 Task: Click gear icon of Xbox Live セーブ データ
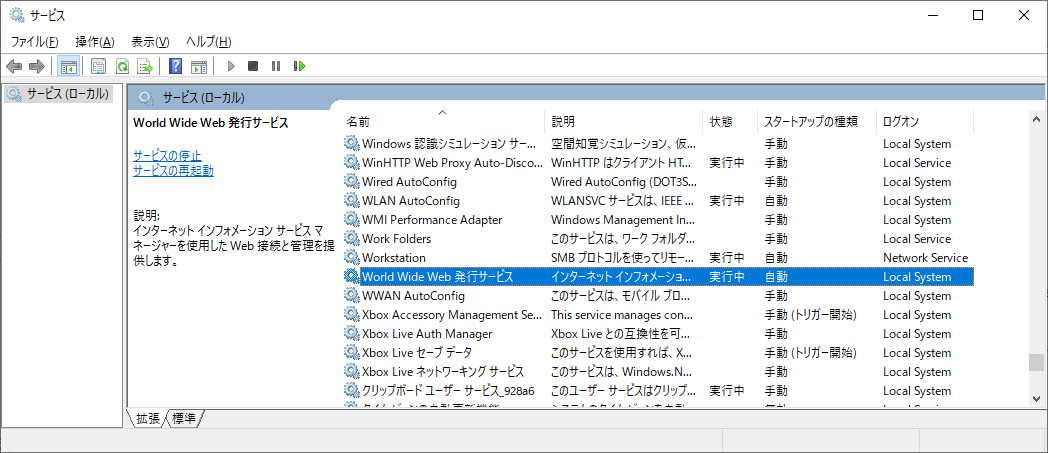tap(351, 352)
